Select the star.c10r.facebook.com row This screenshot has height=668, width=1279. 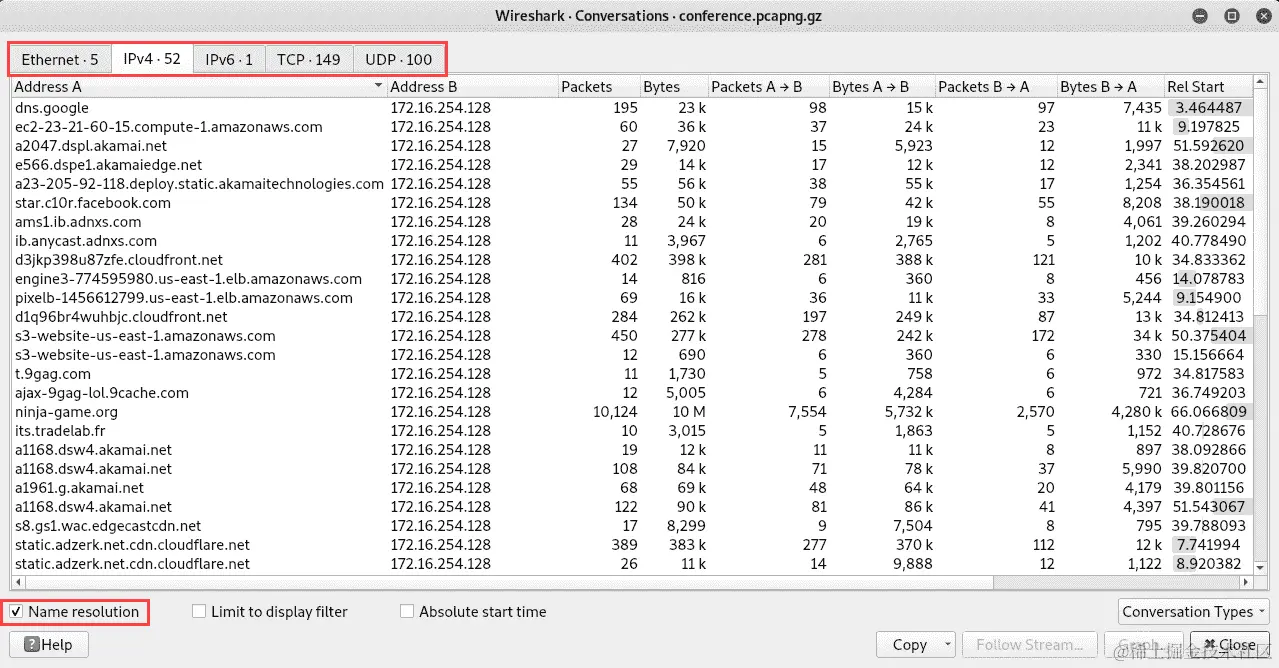[632, 203]
